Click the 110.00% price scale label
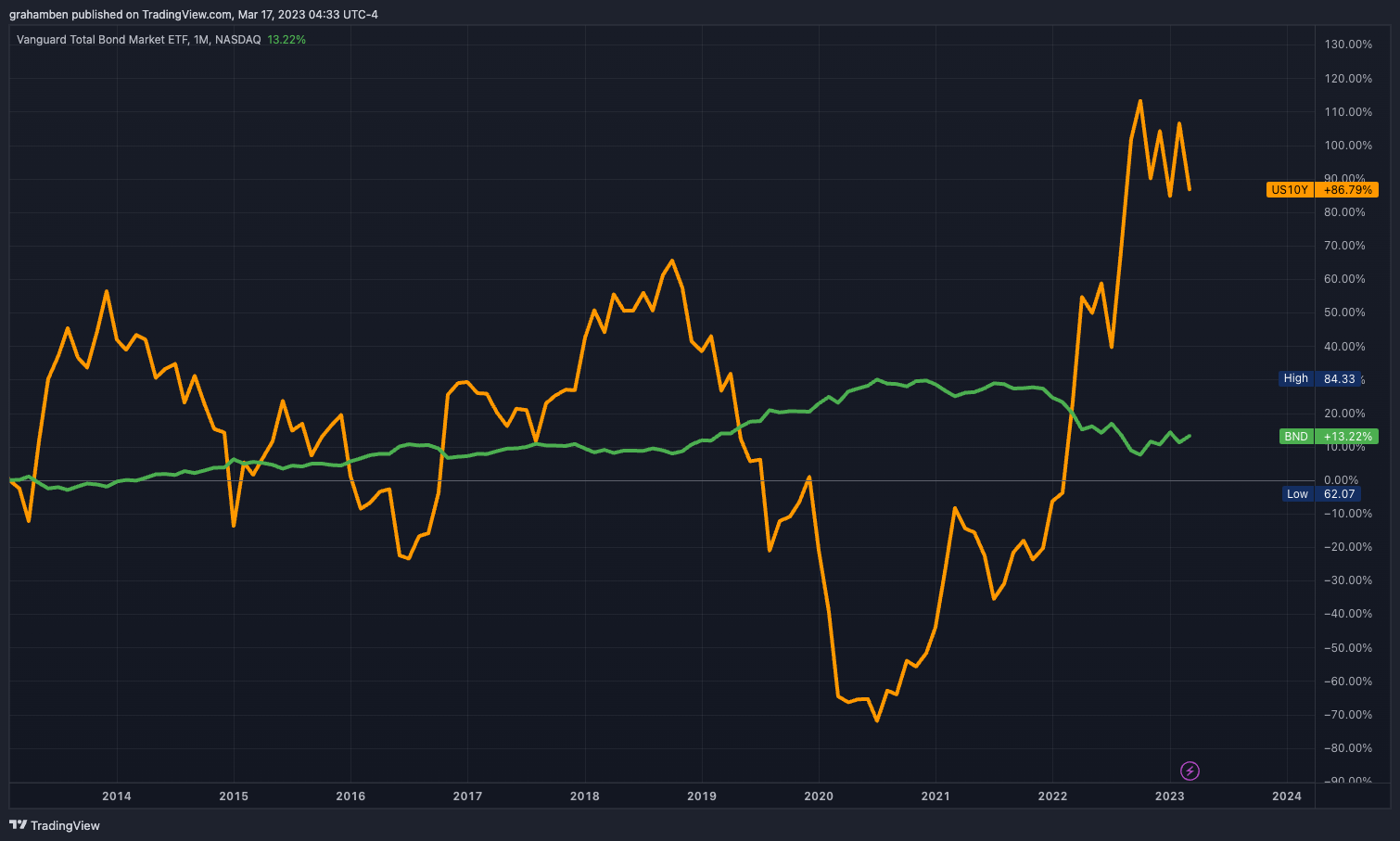The width and height of the screenshot is (1400, 841). [x=1348, y=112]
